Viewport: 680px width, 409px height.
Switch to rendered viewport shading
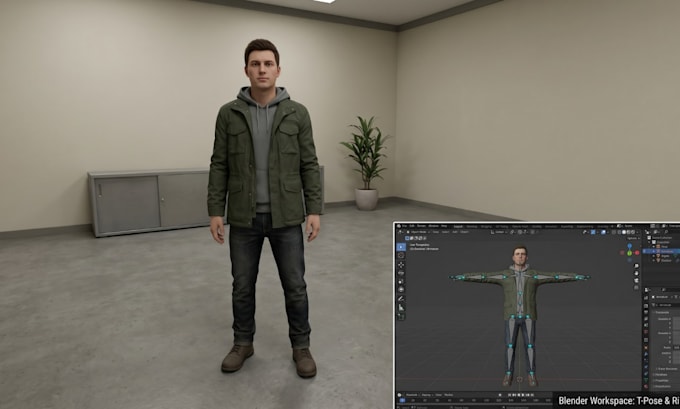633,232
